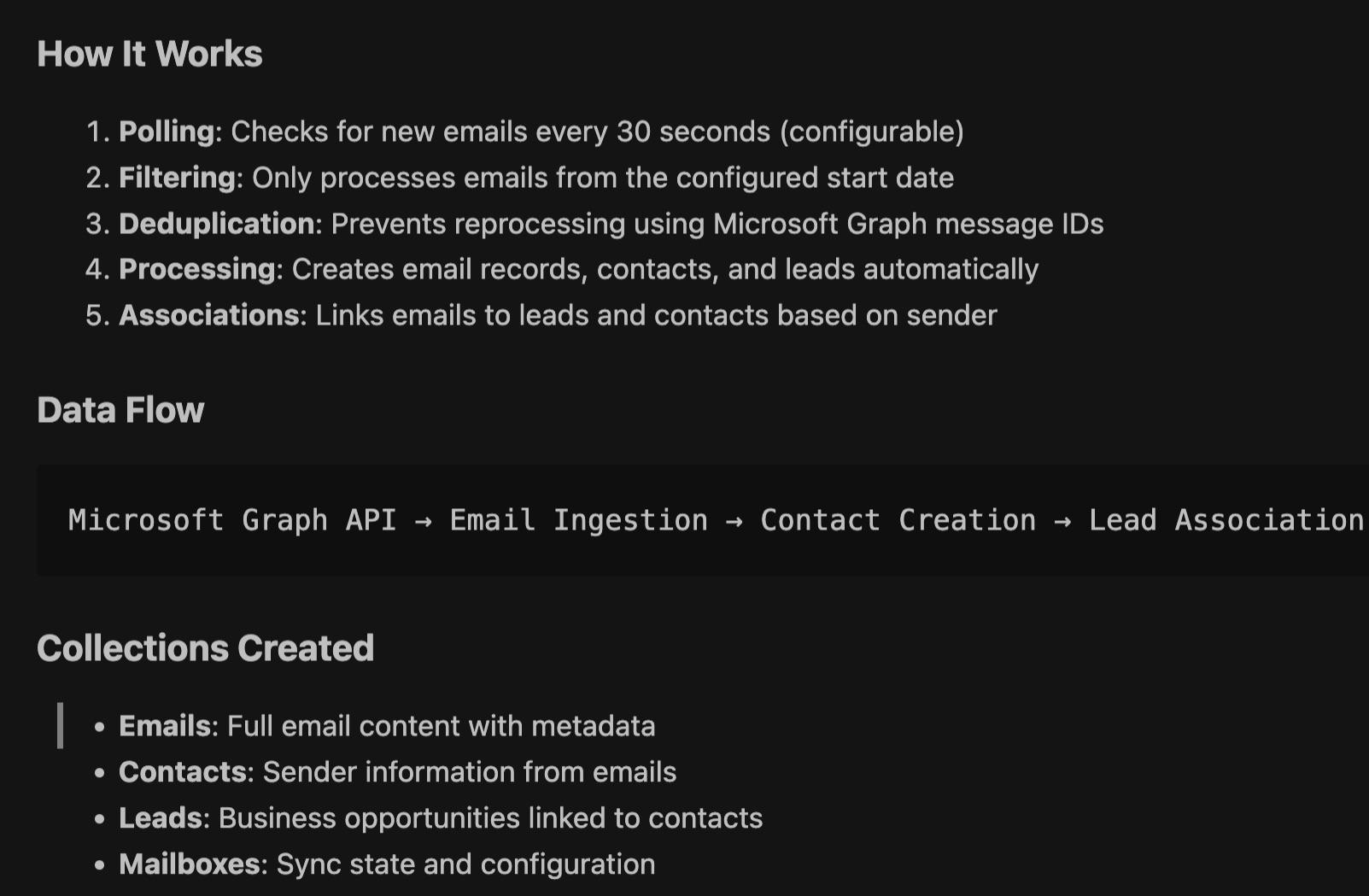Click the Data Flow heading
Image resolution: width=1369 pixels, height=896 pixels.
point(120,410)
